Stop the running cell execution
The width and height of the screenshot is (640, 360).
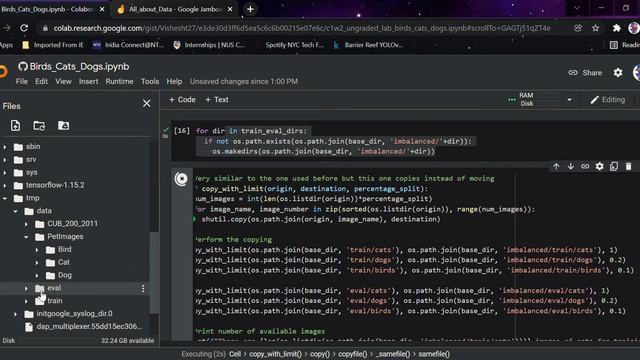pos(181,179)
